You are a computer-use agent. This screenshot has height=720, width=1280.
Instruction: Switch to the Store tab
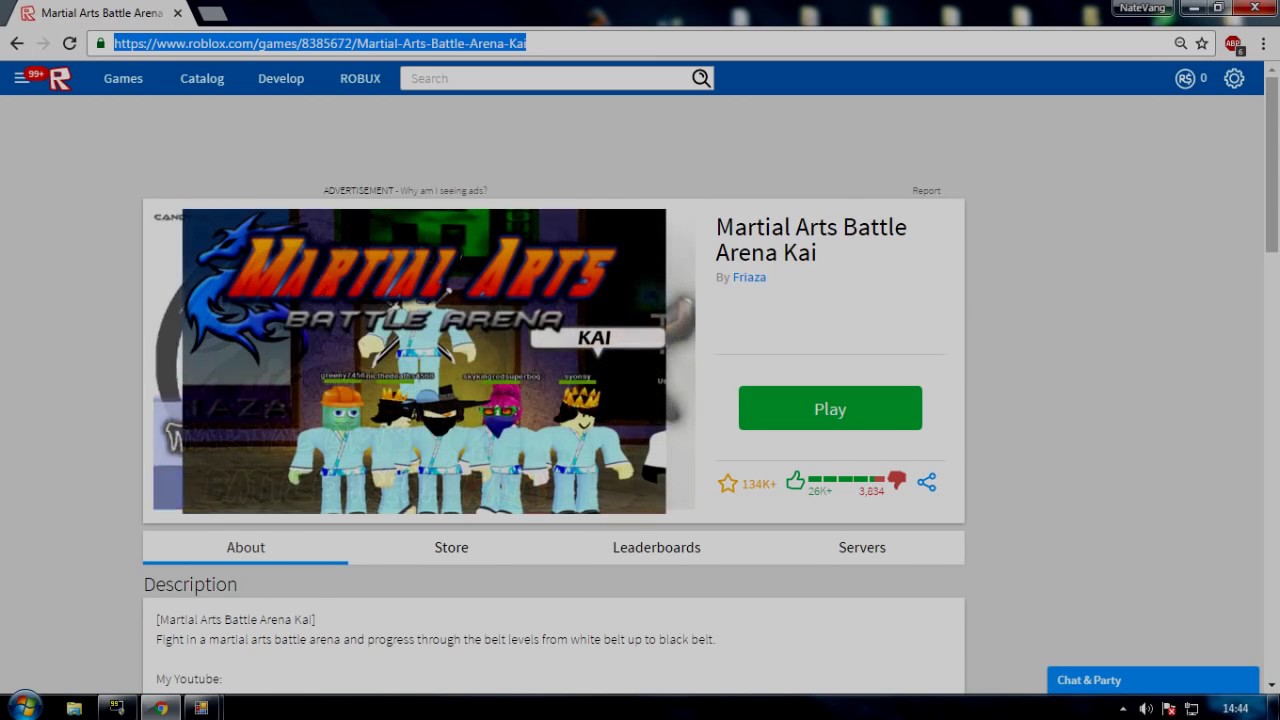[451, 547]
